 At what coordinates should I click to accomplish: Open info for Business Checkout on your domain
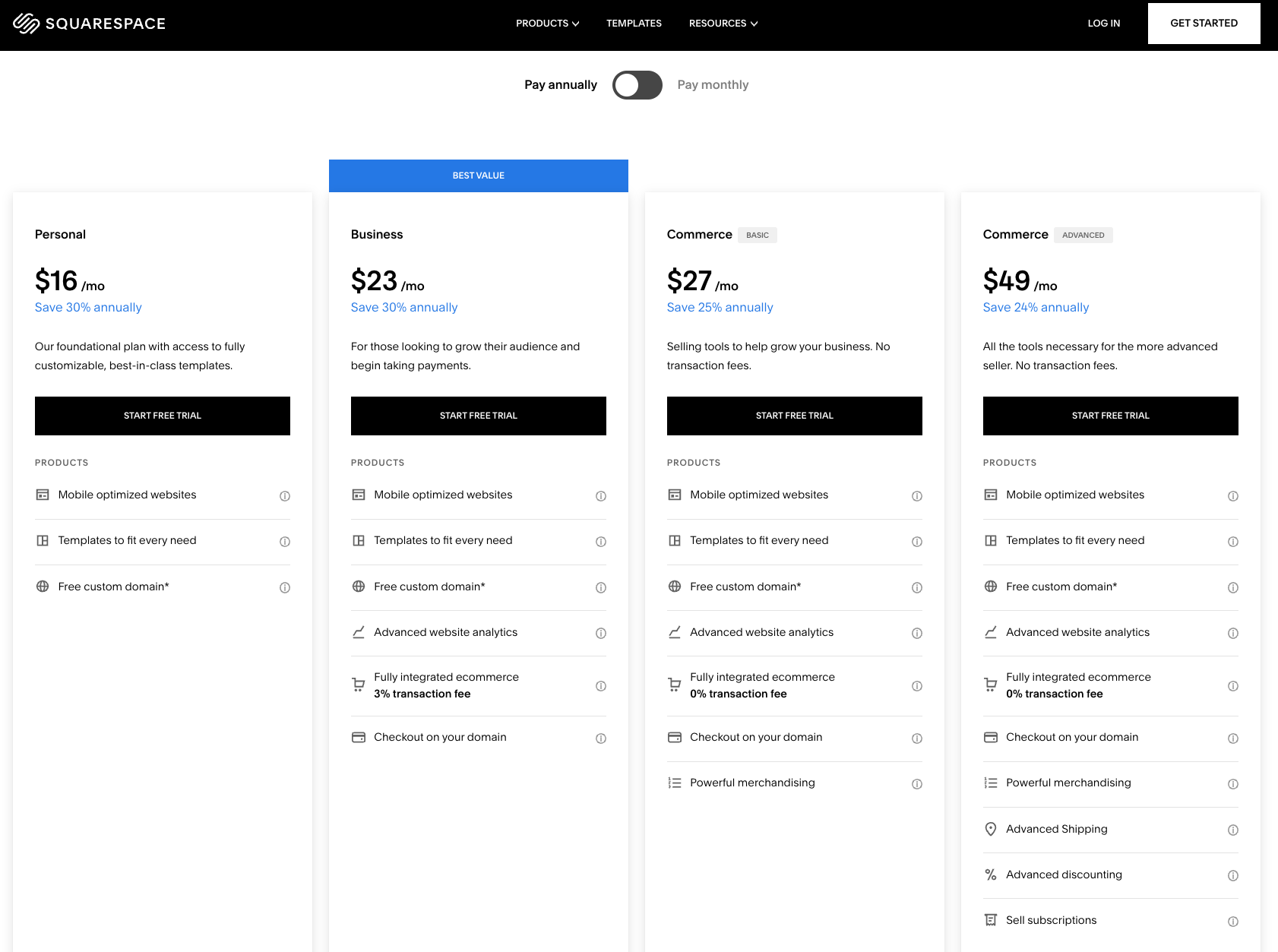click(601, 739)
